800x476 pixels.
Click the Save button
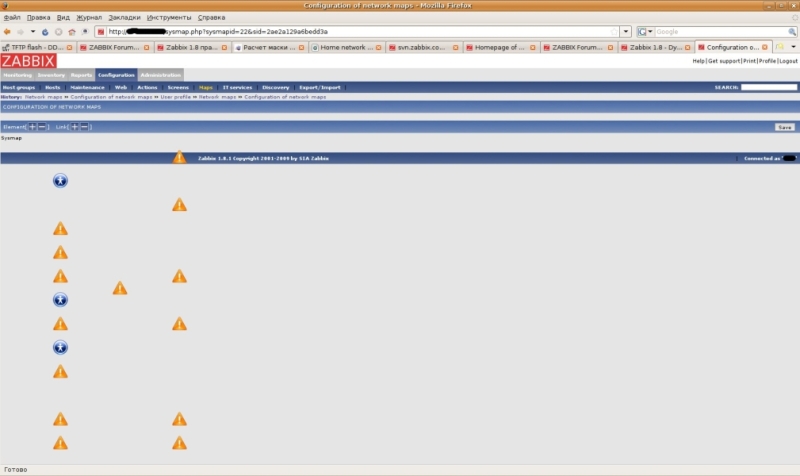pyautogui.click(x=785, y=127)
